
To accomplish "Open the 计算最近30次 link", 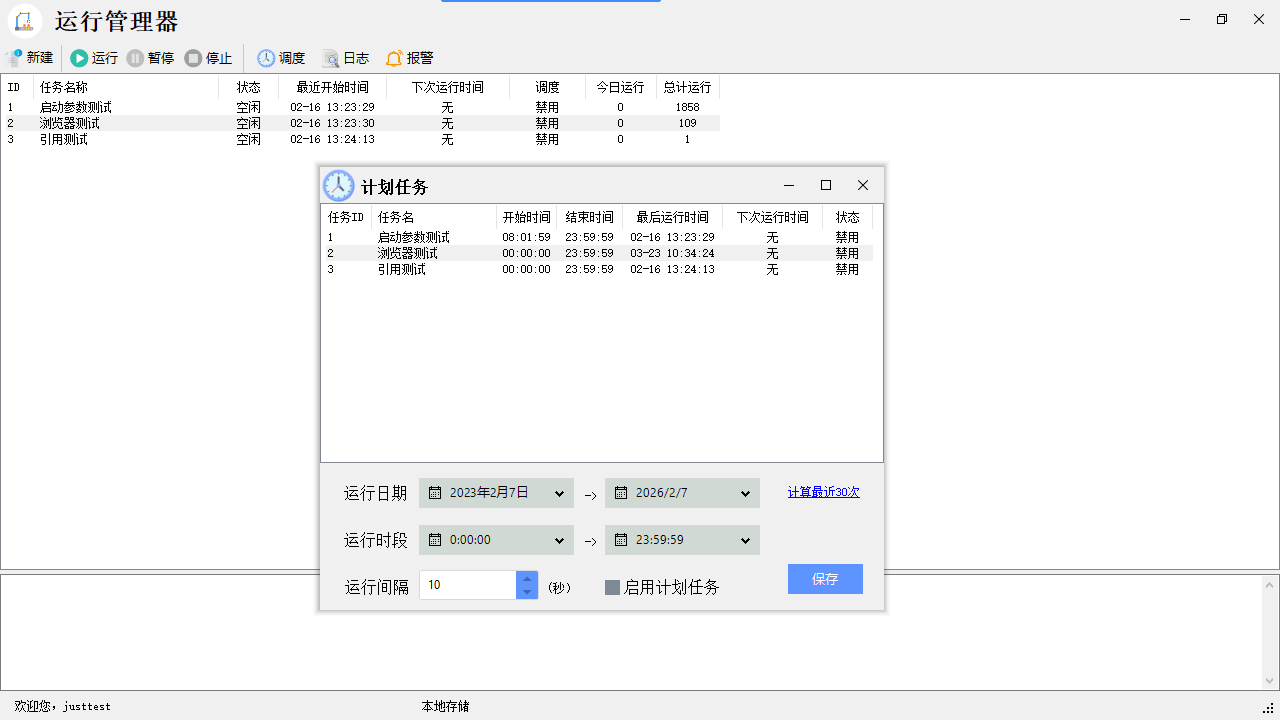I will tap(823, 492).
